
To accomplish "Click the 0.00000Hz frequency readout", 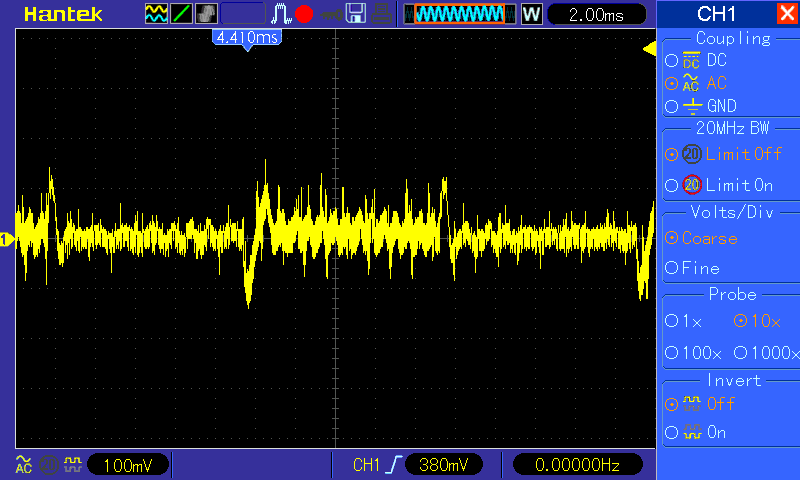I will (577, 465).
